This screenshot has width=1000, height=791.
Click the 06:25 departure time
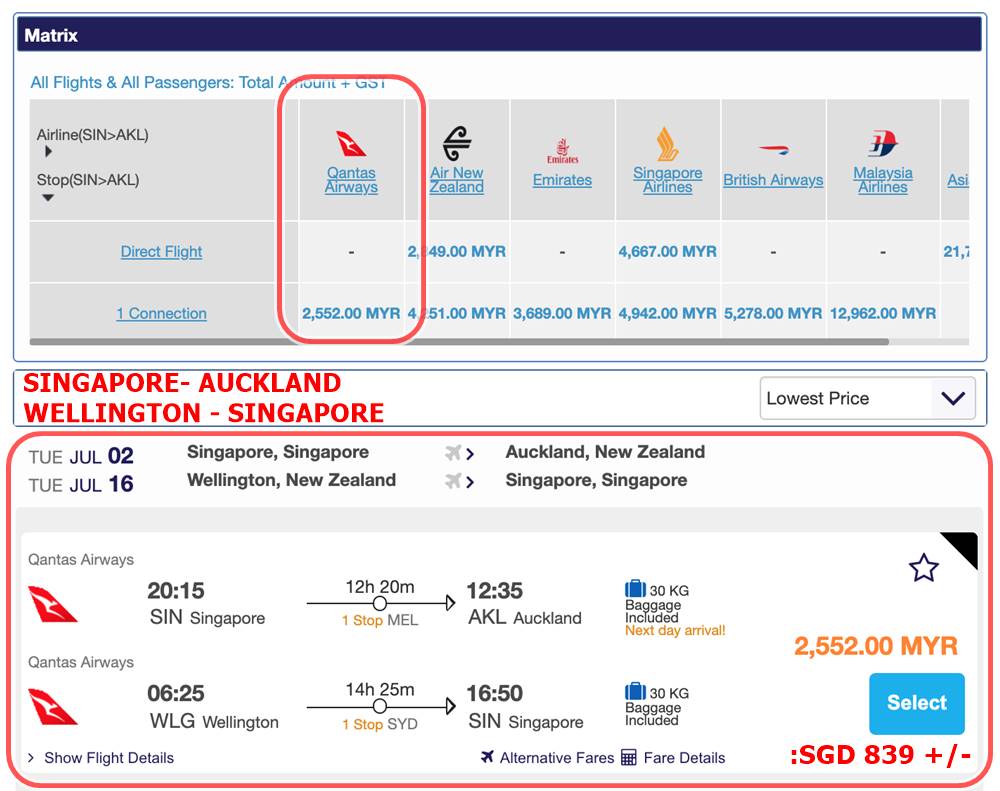(175, 693)
